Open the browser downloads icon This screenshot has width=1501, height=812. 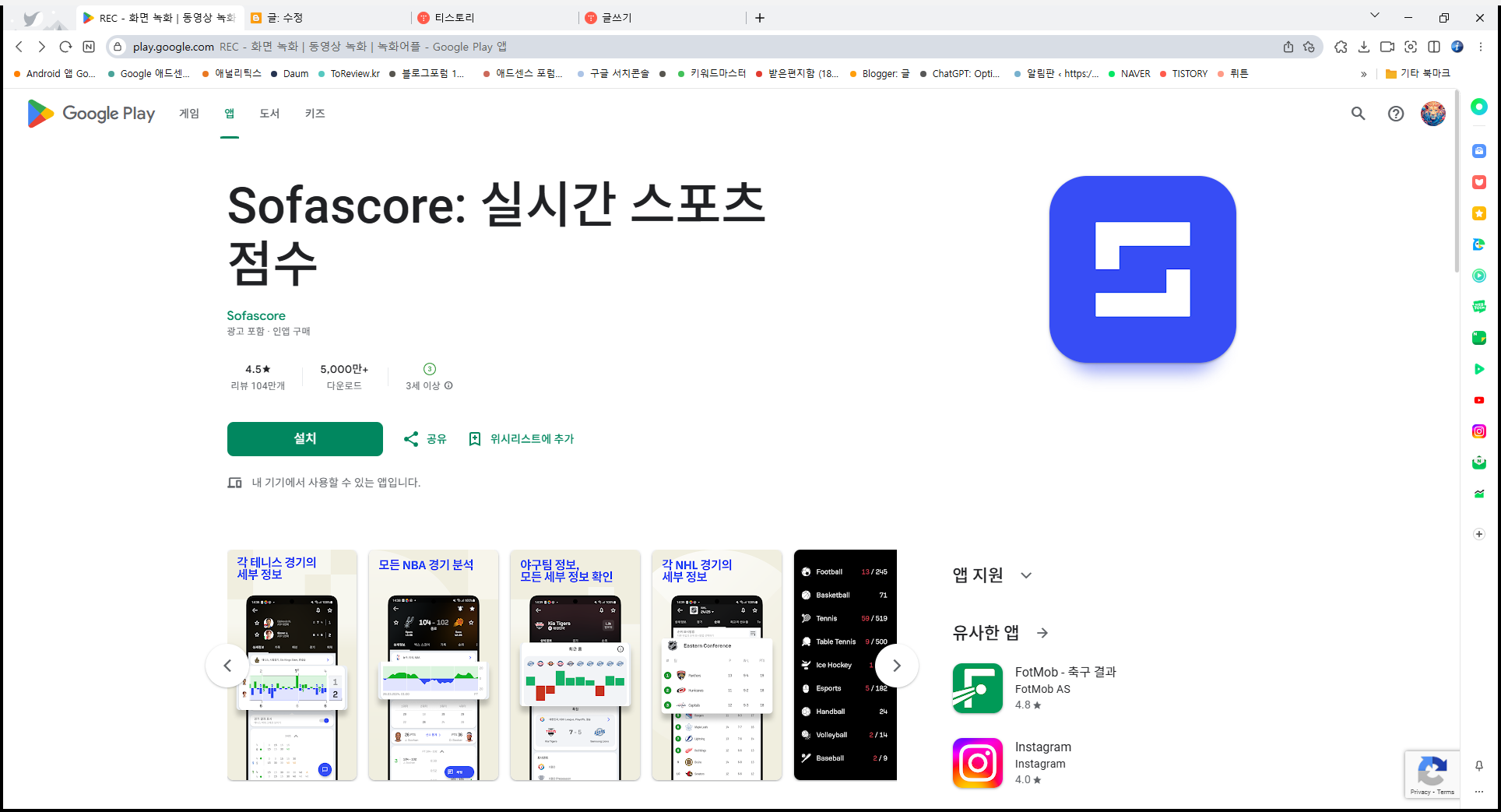1364,47
